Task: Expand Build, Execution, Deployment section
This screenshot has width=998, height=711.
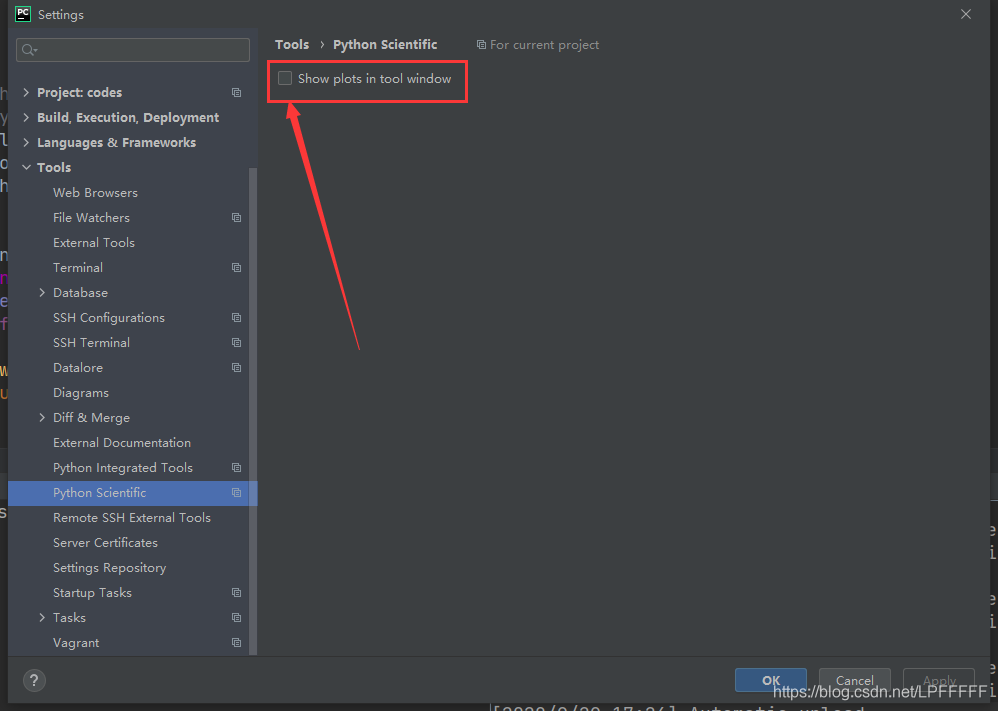Action: [x=26, y=117]
